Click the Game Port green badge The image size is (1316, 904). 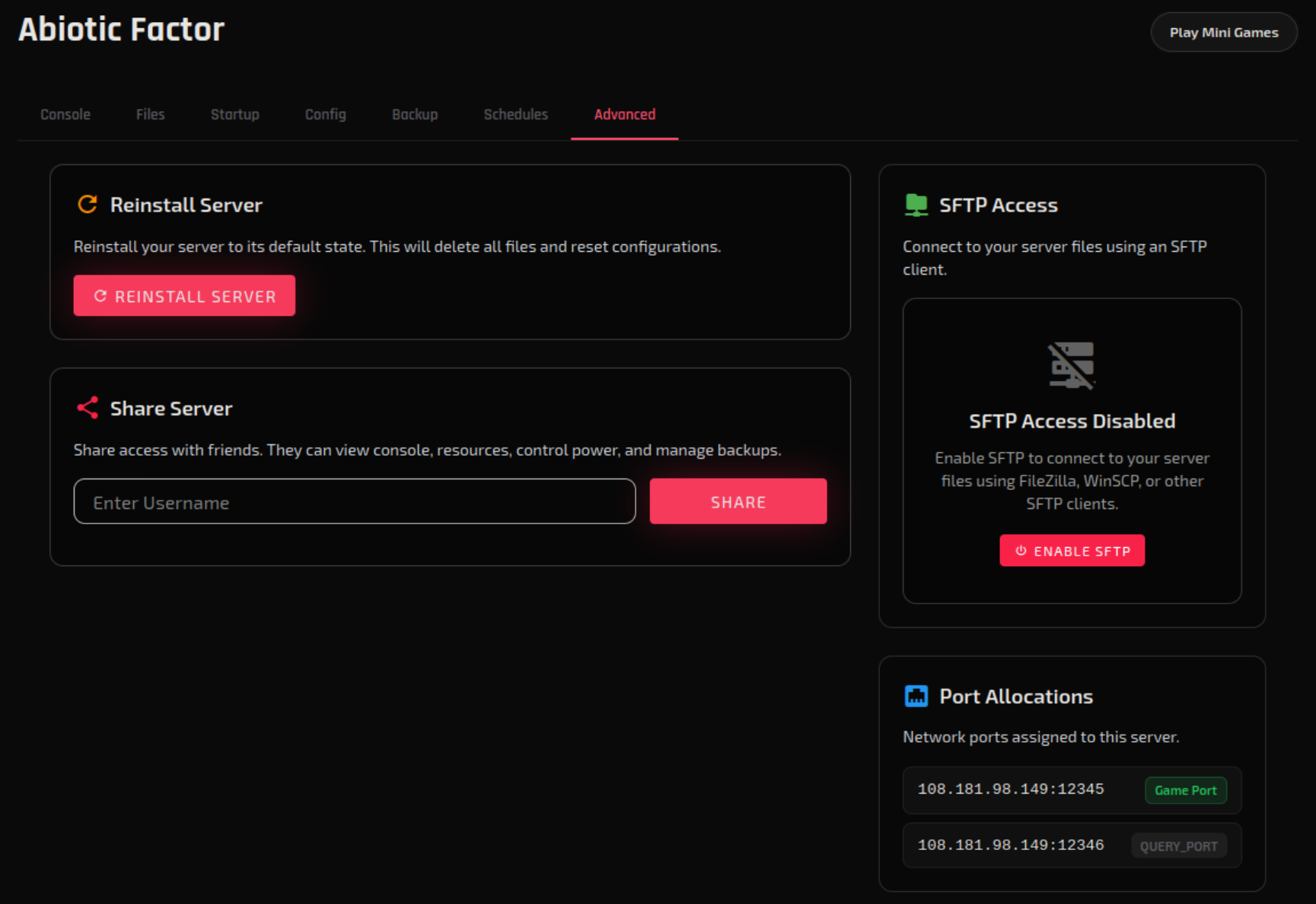pos(1185,790)
